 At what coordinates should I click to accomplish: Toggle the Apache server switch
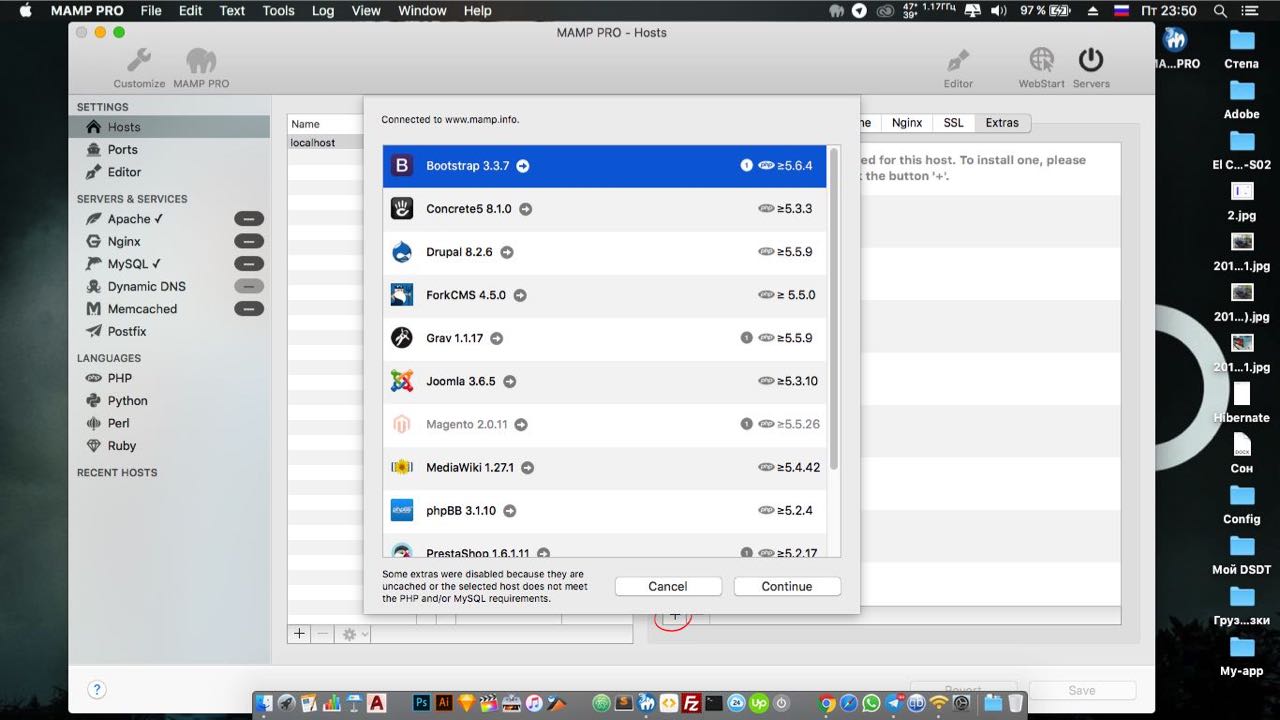point(249,219)
